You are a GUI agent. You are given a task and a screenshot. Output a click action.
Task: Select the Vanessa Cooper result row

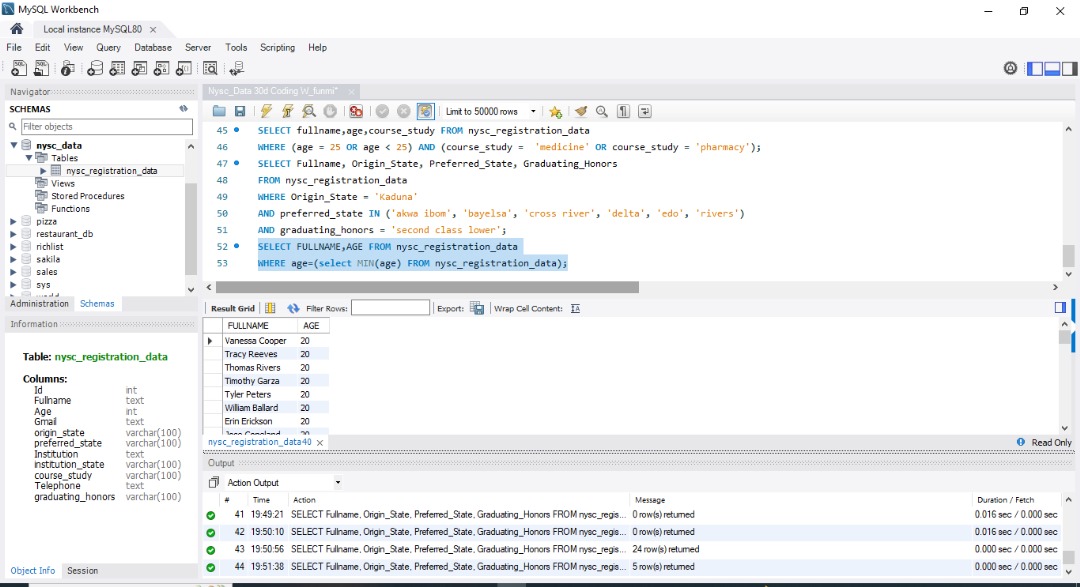point(266,340)
